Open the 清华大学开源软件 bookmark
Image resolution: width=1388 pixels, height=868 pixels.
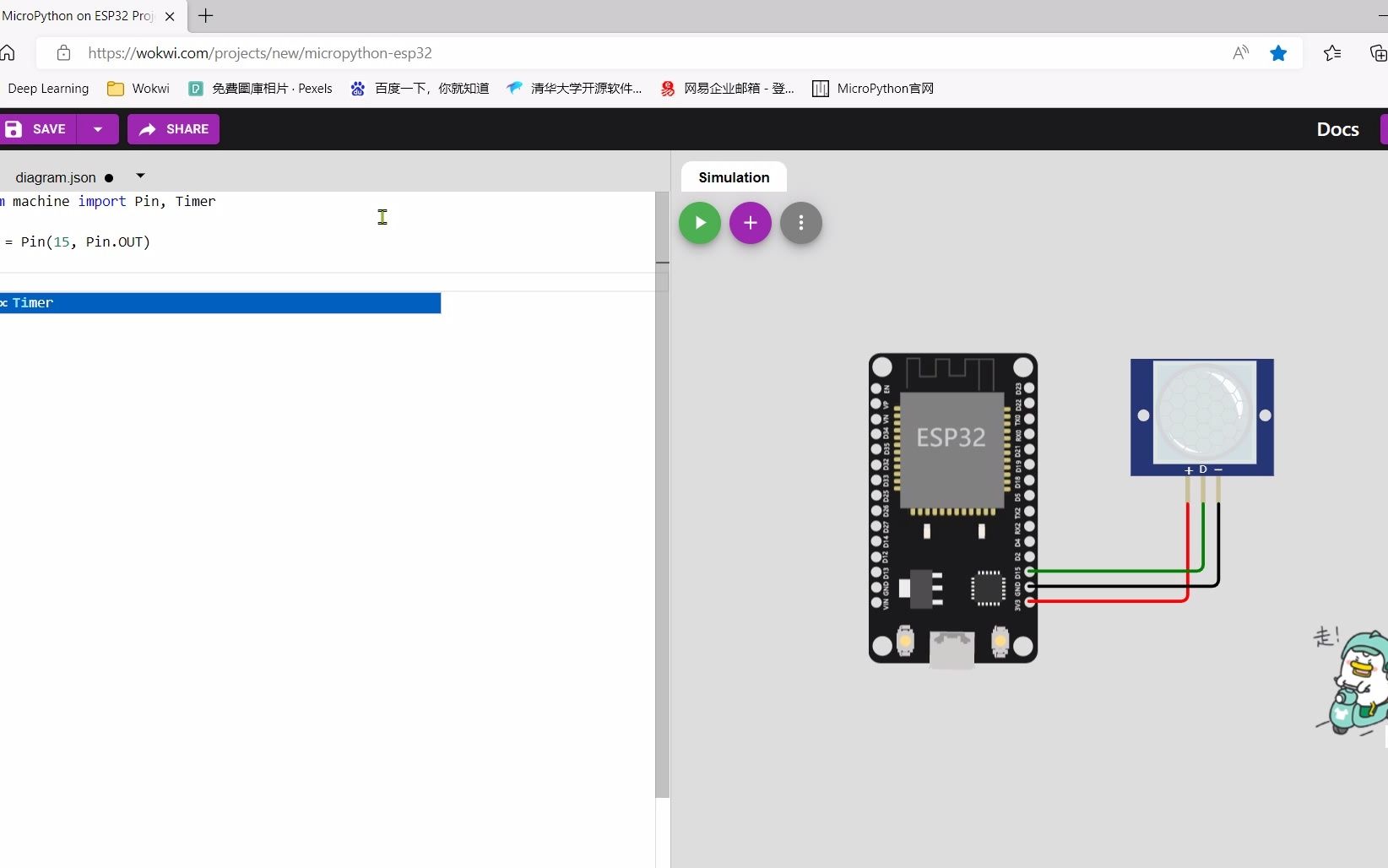point(574,88)
